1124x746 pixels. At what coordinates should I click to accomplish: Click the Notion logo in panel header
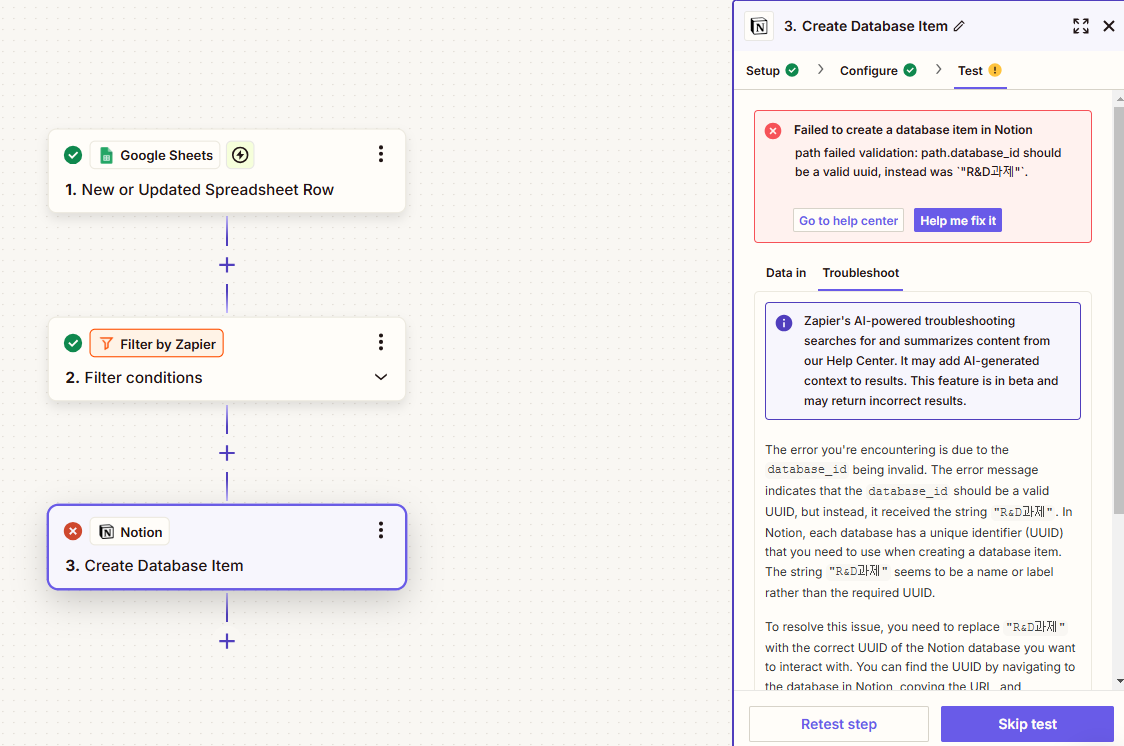(x=759, y=27)
